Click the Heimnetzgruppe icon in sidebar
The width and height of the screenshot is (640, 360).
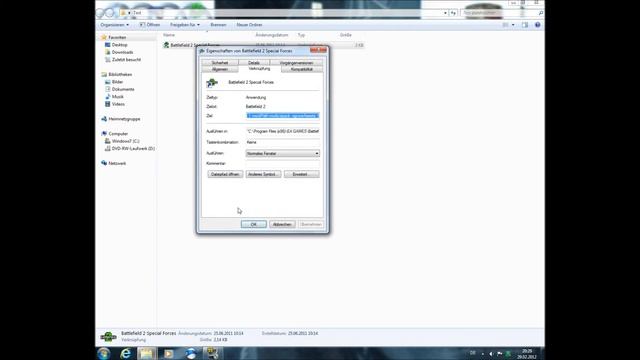point(104,119)
